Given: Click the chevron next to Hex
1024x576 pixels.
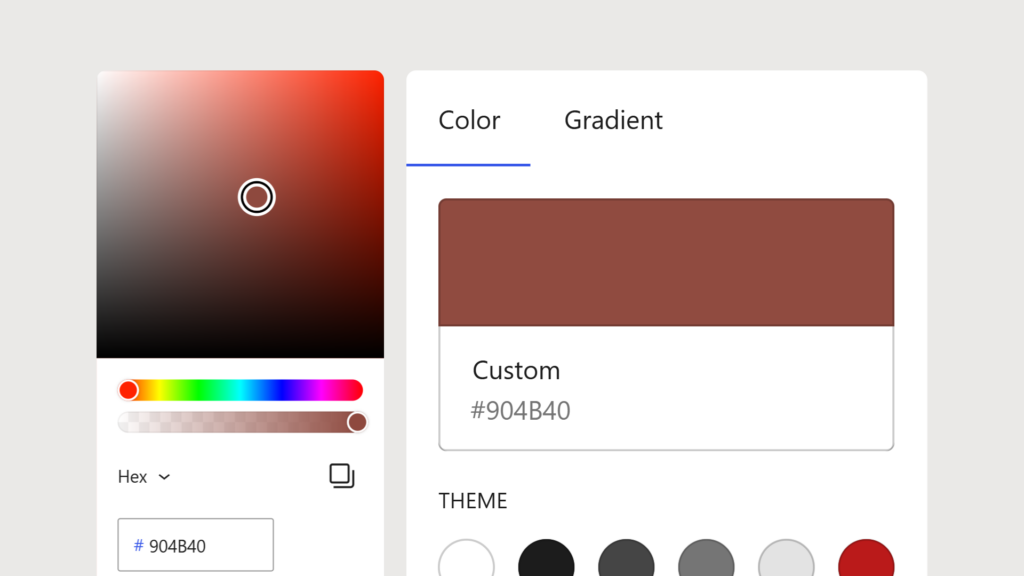Looking at the screenshot, I should [165, 477].
